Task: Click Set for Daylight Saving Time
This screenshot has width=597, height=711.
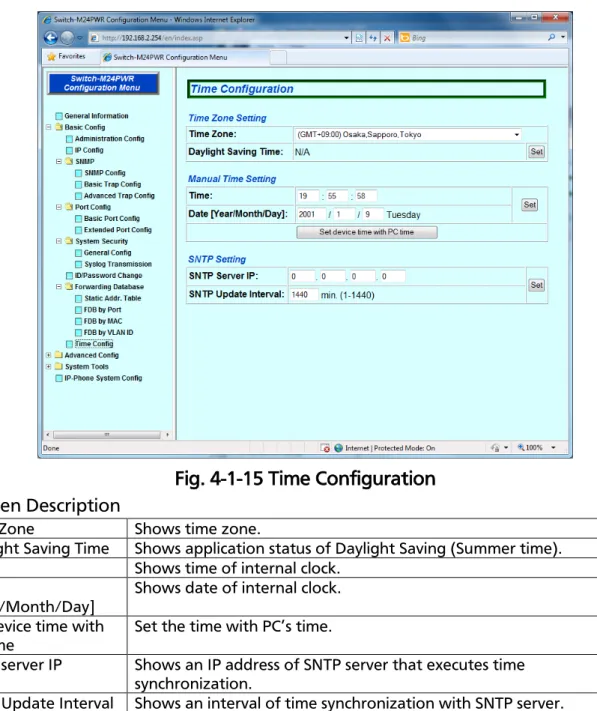Action: click(x=536, y=152)
